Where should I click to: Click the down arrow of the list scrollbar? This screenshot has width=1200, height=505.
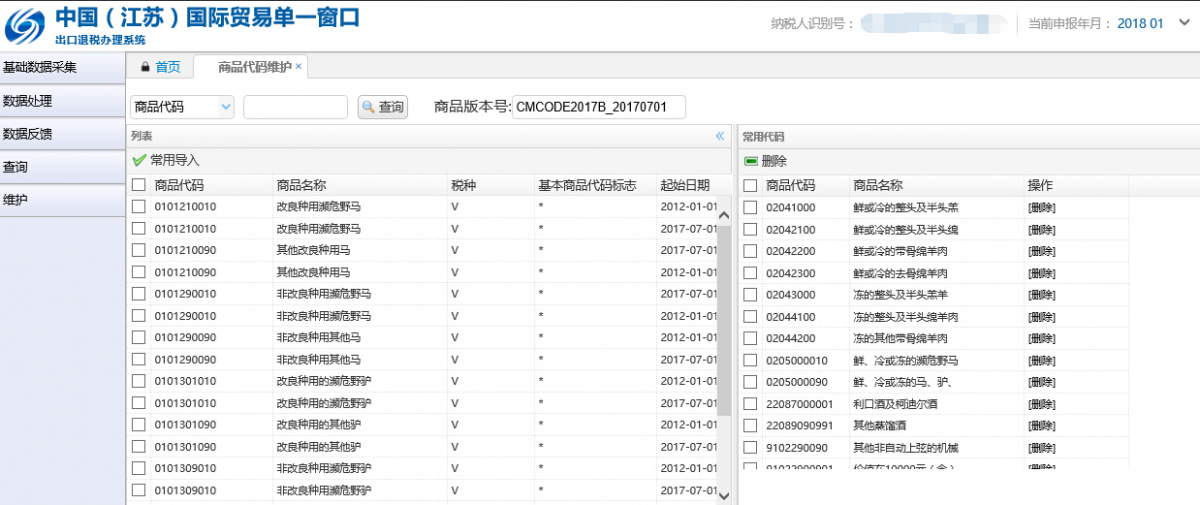click(724, 494)
